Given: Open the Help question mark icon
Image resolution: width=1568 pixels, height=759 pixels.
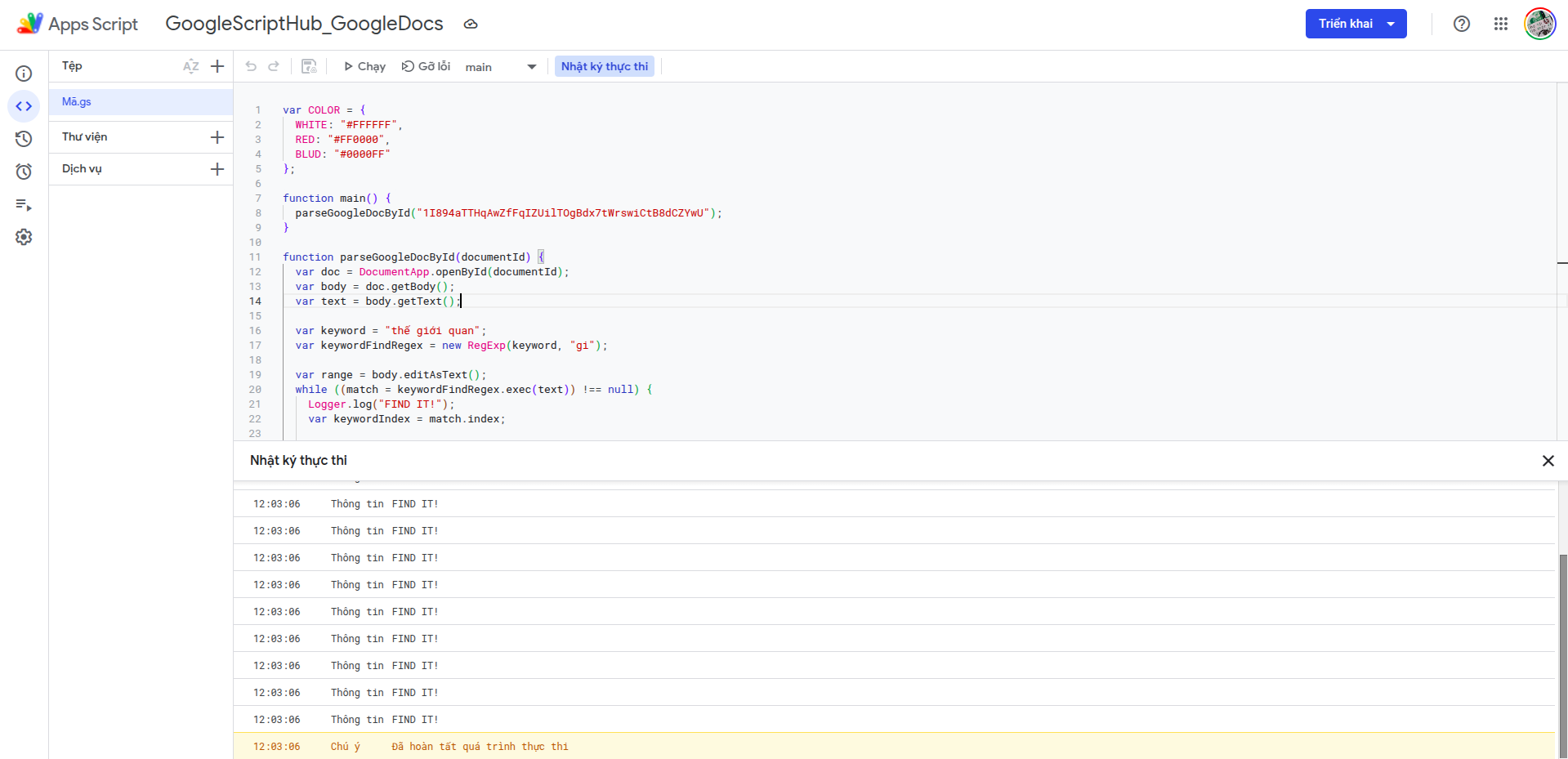Looking at the screenshot, I should pos(1462,24).
